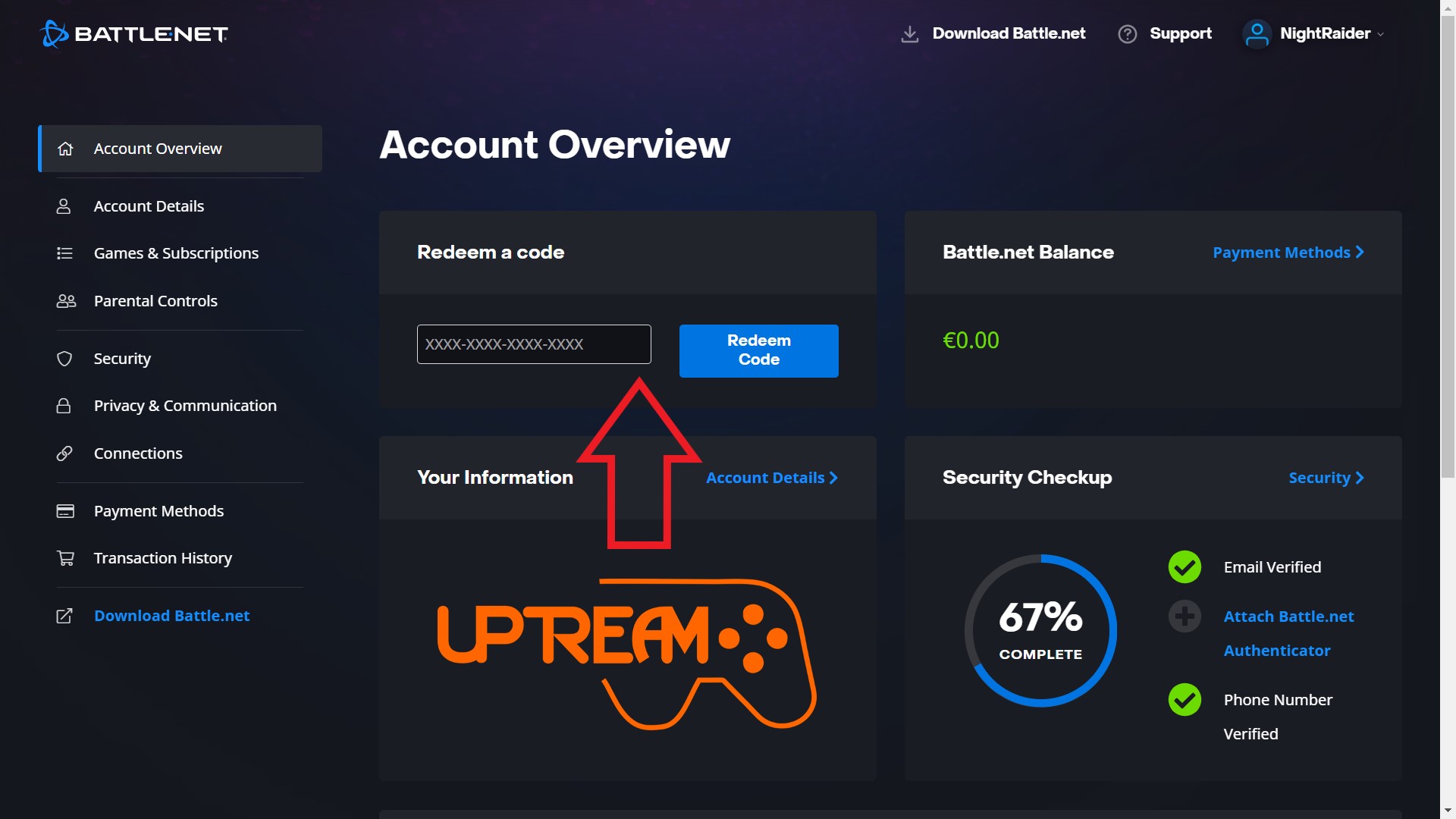Screen dimensions: 1456x819
Task: Click the Download Battle.net external link icon
Action: click(x=64, y=615)
